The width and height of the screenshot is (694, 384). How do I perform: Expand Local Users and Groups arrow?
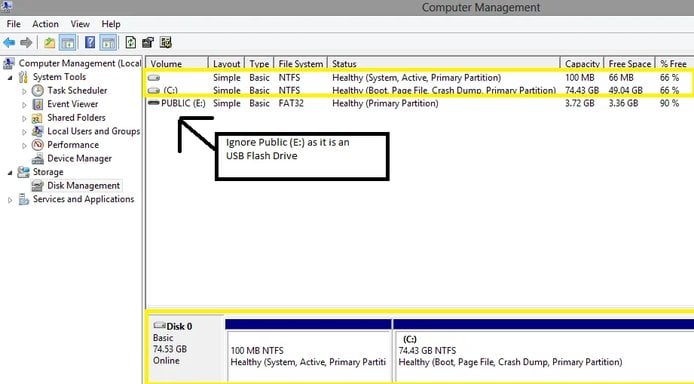tap(24, 132)
